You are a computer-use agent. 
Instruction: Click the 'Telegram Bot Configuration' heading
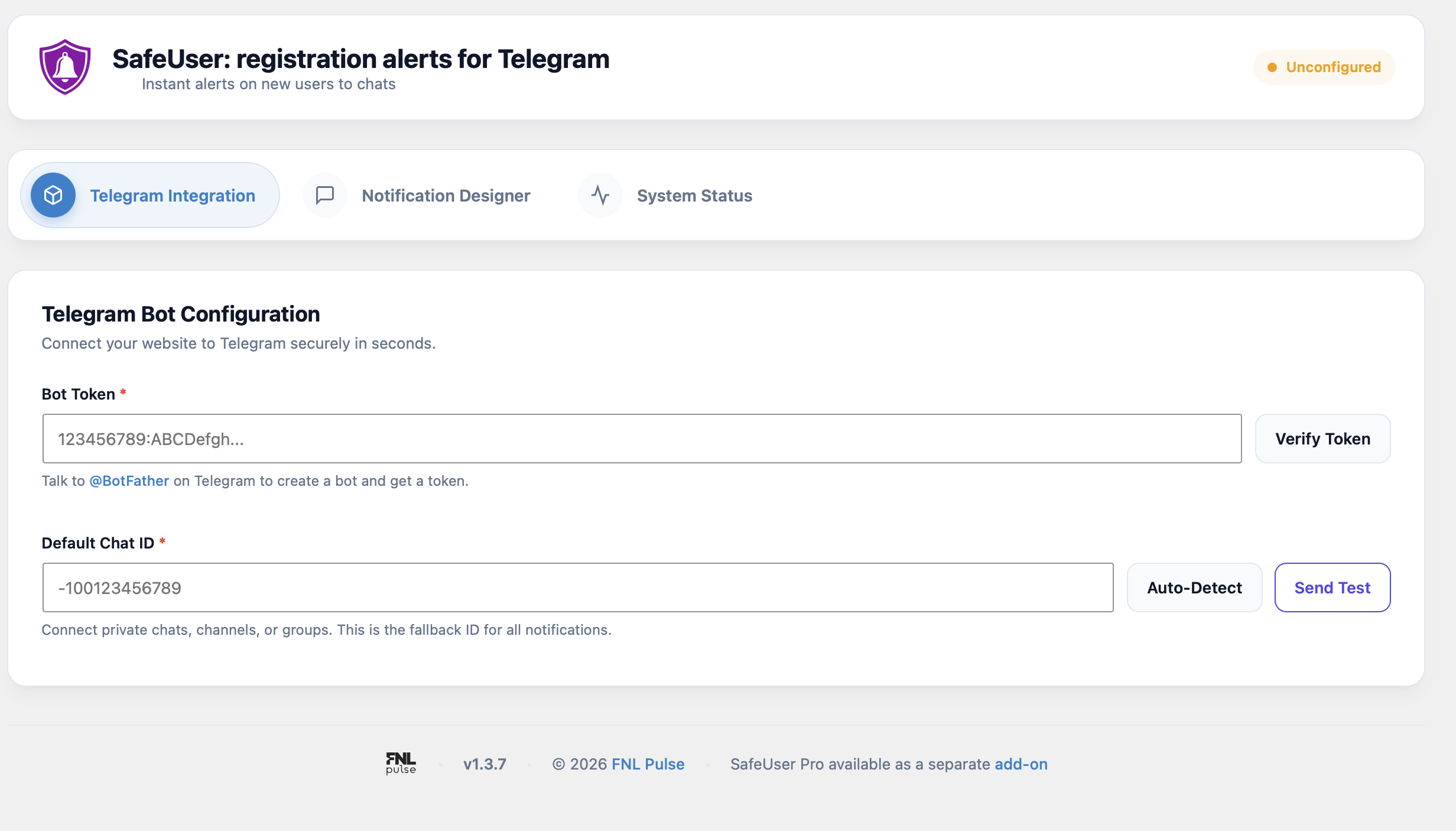tap(181, 314)
